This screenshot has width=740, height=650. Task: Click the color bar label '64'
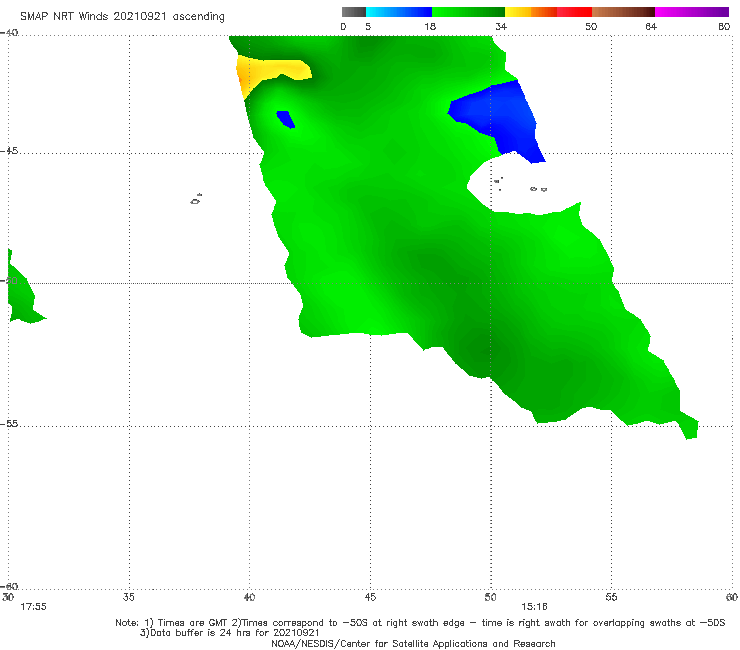click(651, 26)
